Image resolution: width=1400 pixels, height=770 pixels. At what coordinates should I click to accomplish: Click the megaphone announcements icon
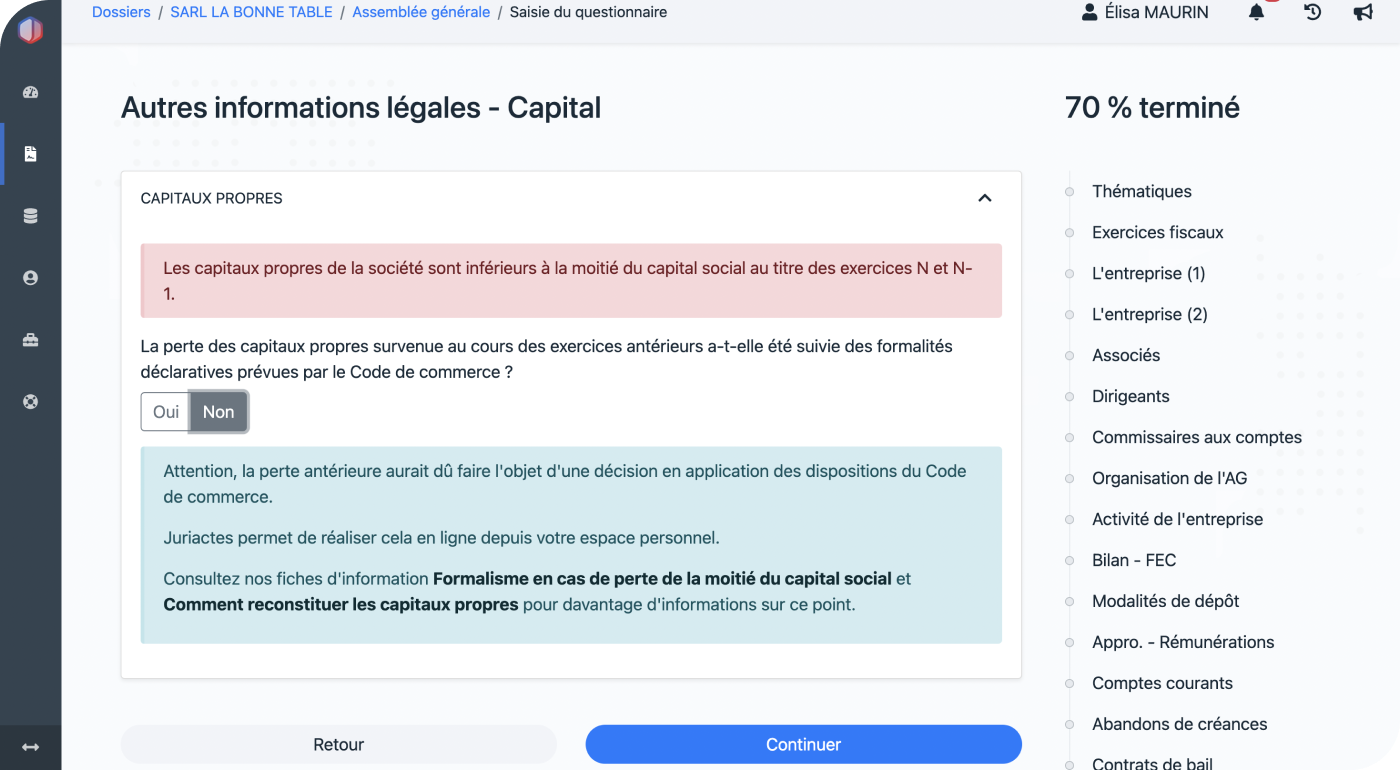pyautogui.click(x=1362, y=13)
